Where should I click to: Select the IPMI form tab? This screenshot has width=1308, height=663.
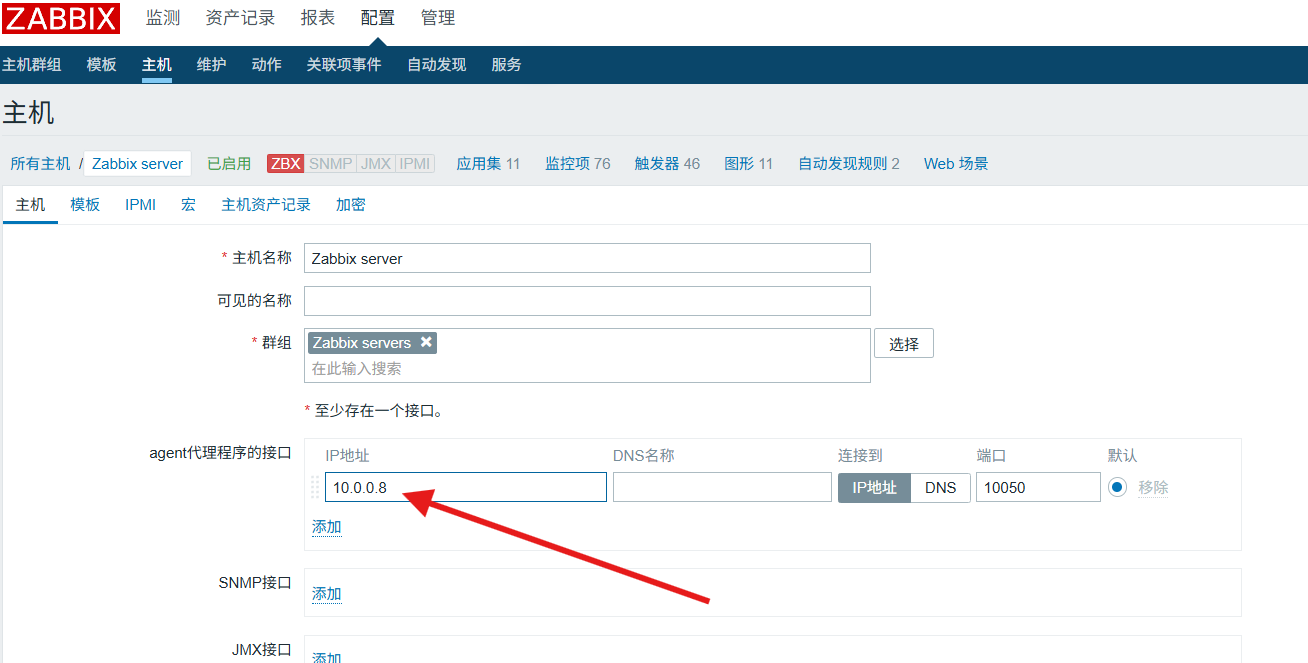[x=140, y=204]
